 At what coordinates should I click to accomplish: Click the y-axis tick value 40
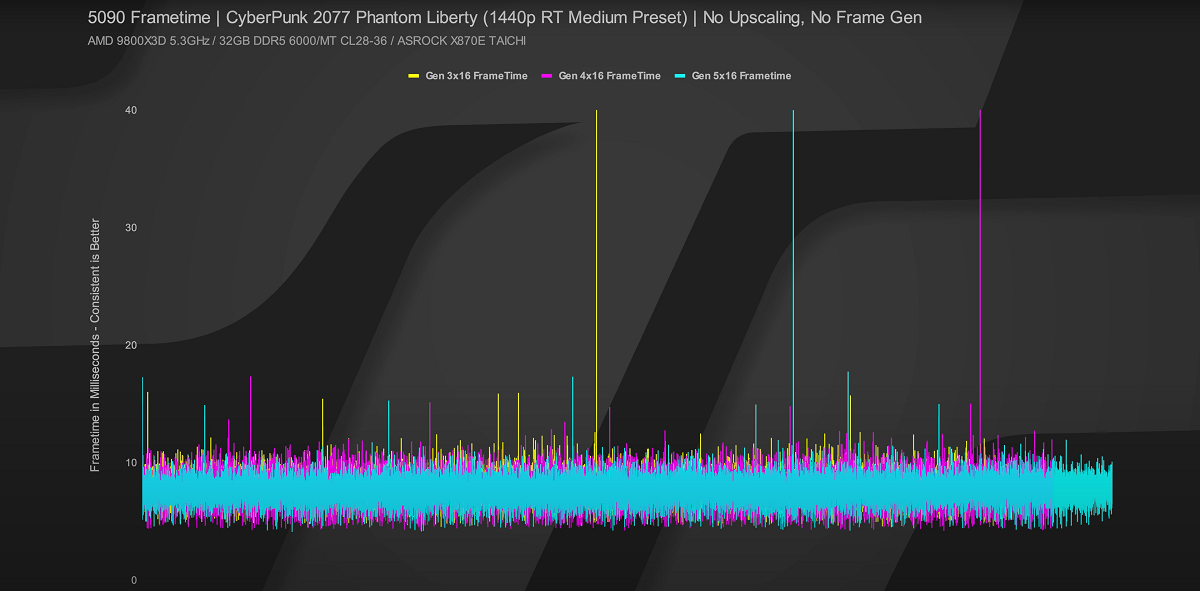(x=130, y=110)
